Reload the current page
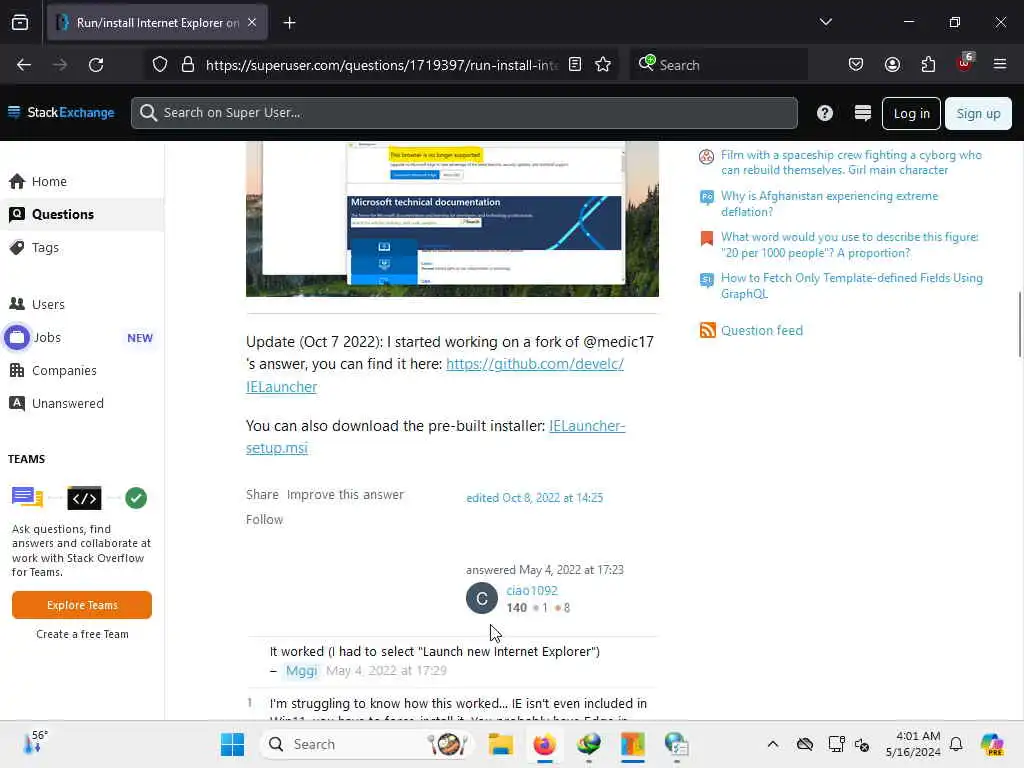 96,65
